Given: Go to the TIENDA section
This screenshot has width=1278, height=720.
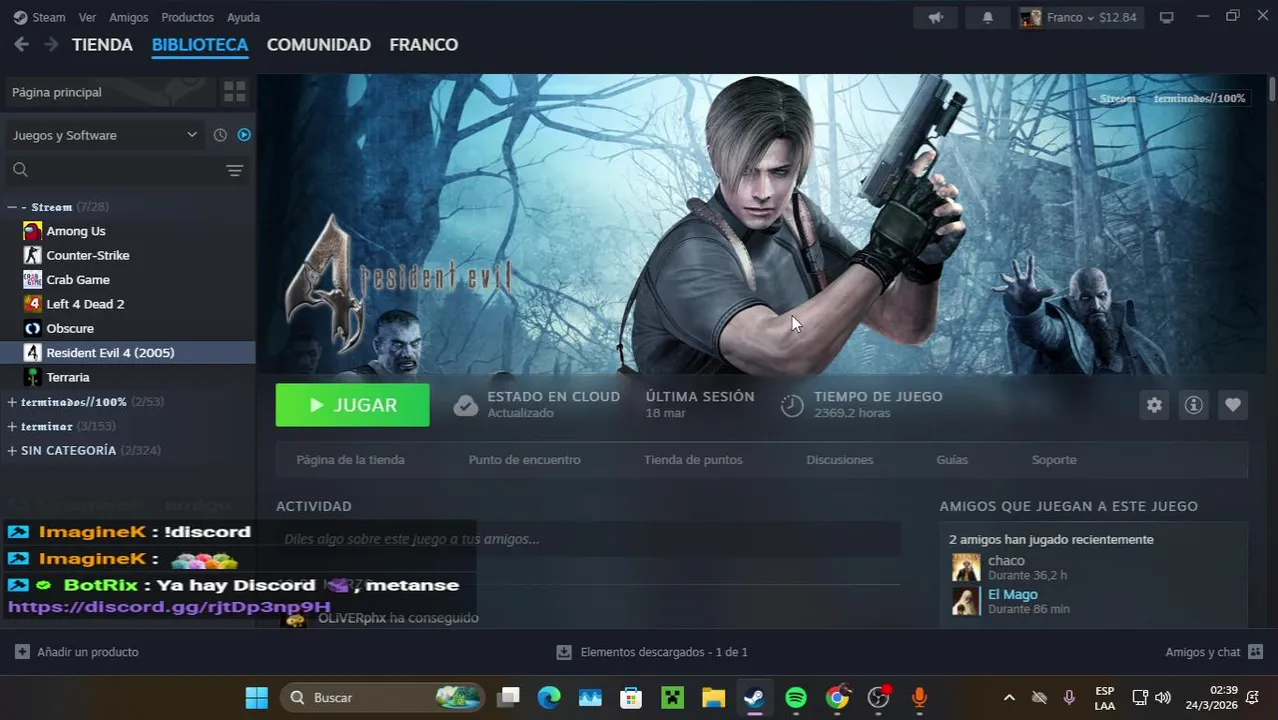Looking at the screenshot, I should (x=102, y=45).
